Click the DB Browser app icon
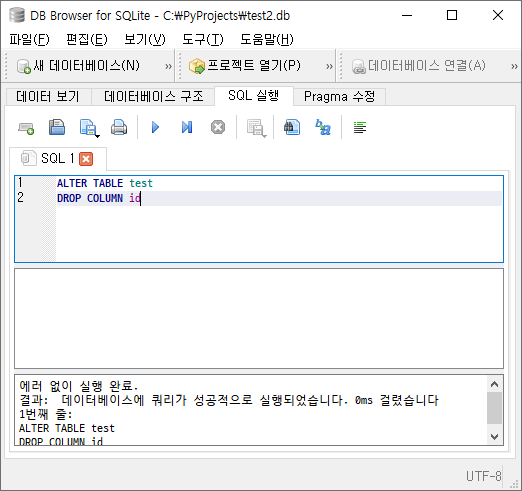This screenshot has width=522, height=491. point(17,15)
